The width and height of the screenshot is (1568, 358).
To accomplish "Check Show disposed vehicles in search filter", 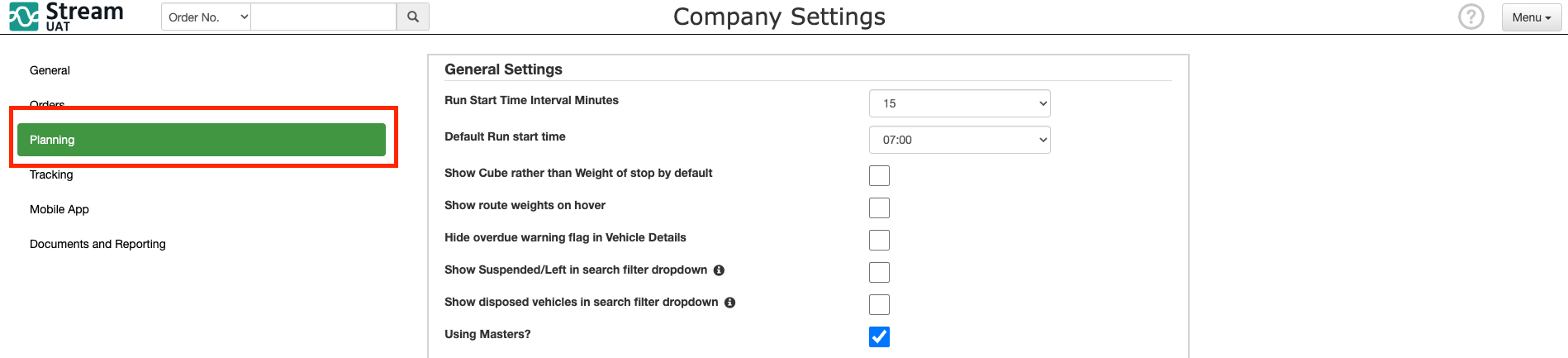I will 879,304.
